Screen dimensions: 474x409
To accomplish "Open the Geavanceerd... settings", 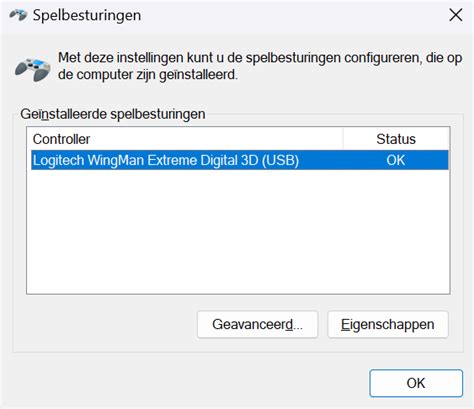I will point(257,324).
